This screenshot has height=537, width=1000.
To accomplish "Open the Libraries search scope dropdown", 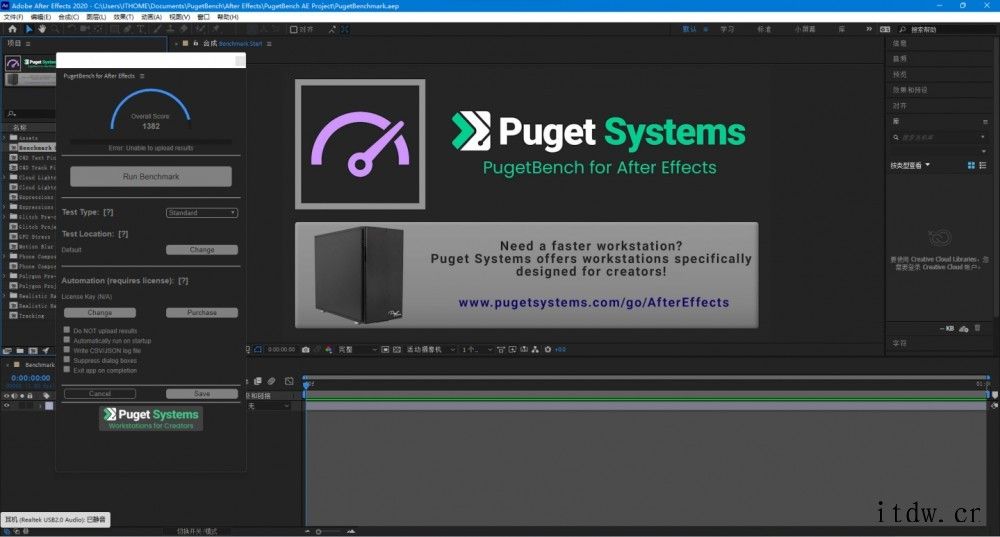I will click(x=983, y=137).
